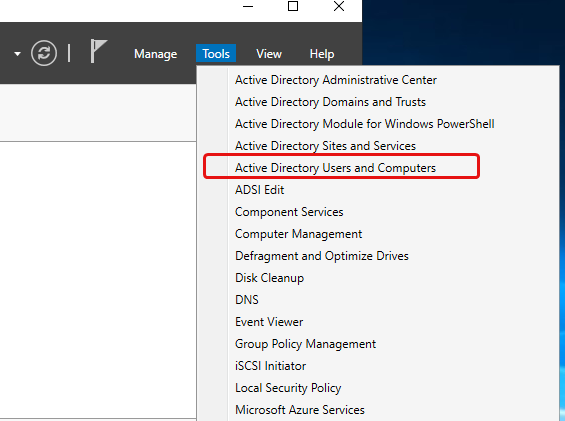The image size is (565, 421).
Task: Collapse the Tools menu
Action: point(216,54)
